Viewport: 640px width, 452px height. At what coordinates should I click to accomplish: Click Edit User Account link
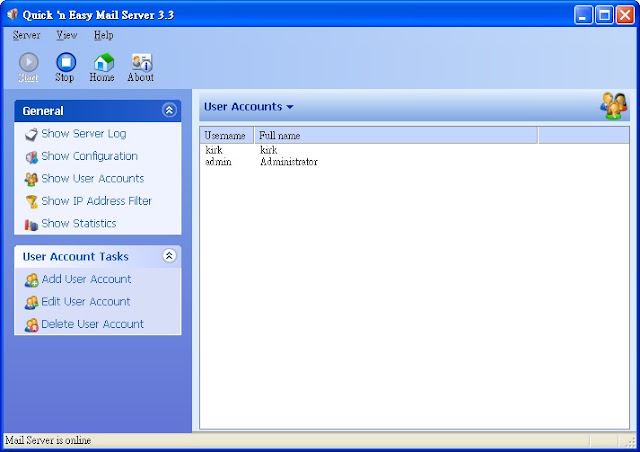[86, 302]
